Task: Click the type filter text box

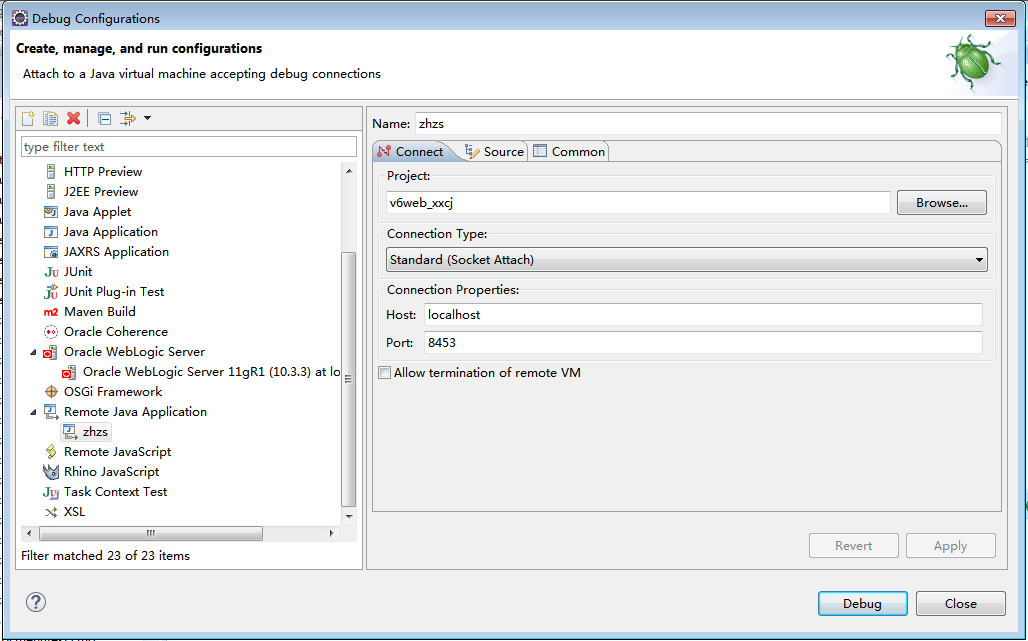Action: tap(189, 147)
